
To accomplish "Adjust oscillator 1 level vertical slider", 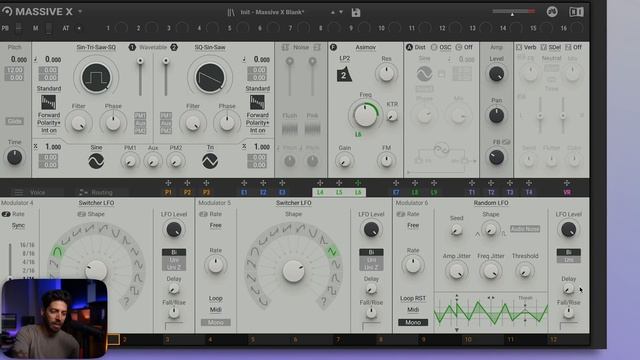I will point(140,77).
